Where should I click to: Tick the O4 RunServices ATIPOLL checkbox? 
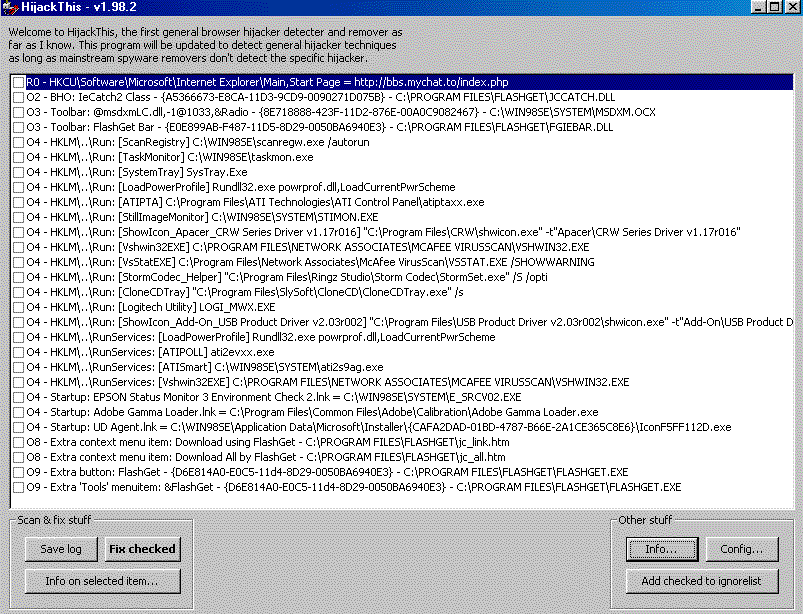coord(18,352)
